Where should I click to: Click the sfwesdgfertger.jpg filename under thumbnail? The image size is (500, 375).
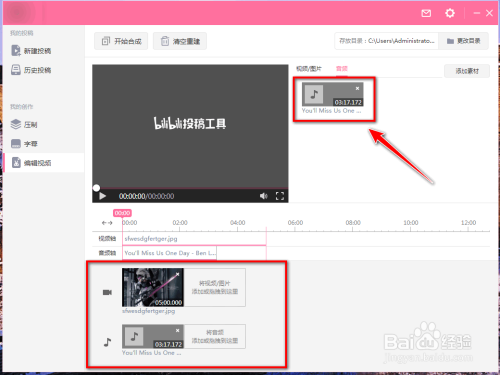[x=148, y=311]
